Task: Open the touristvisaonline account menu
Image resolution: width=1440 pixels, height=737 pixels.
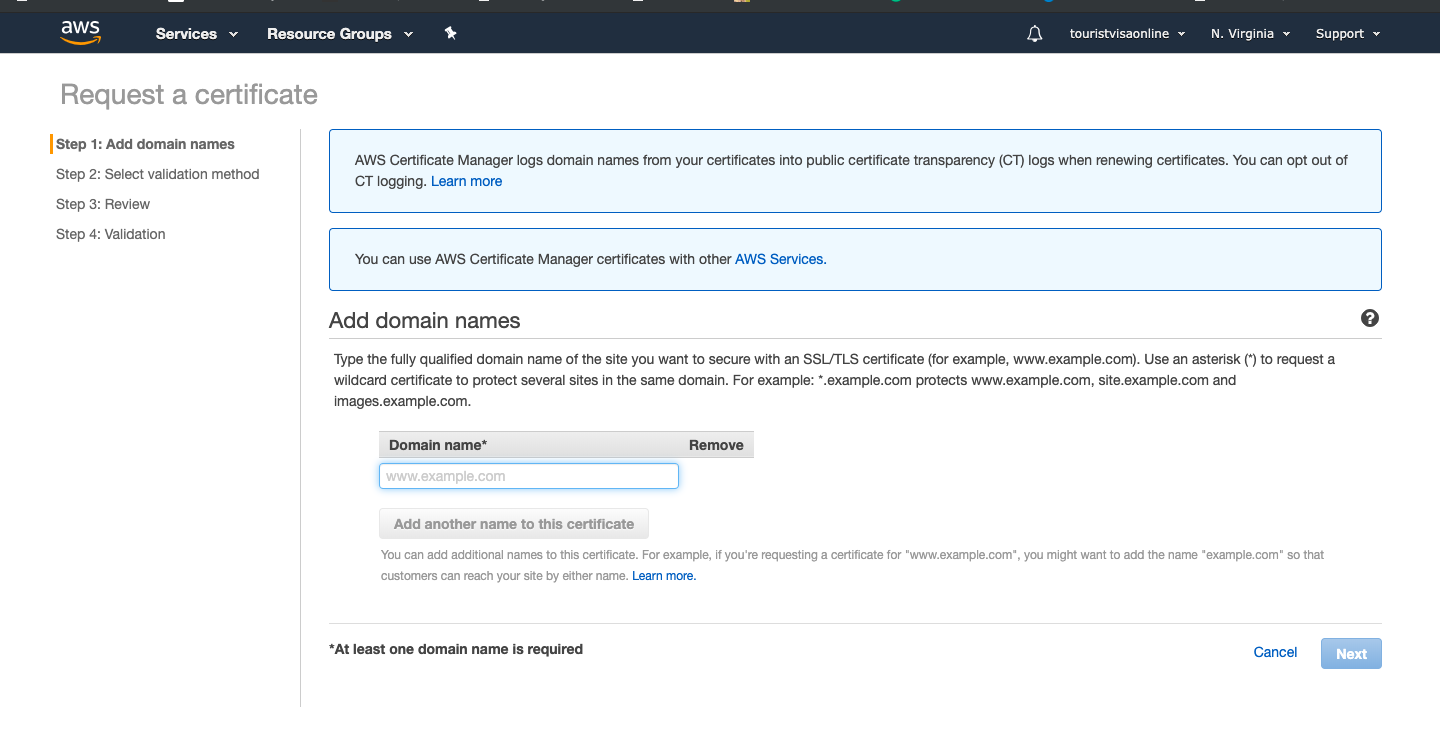Action: pyautogui.click(x=1127, y=34)
